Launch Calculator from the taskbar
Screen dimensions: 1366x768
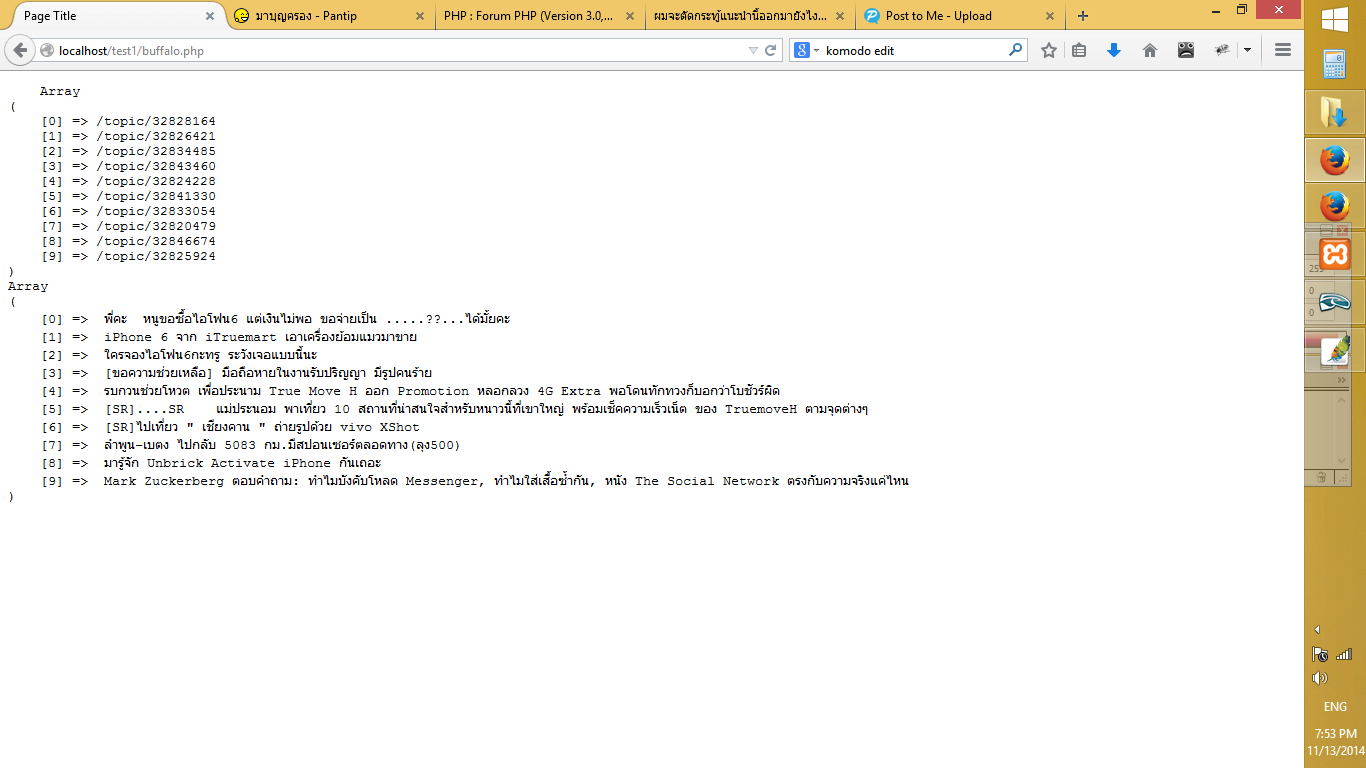click(1334, 65)
